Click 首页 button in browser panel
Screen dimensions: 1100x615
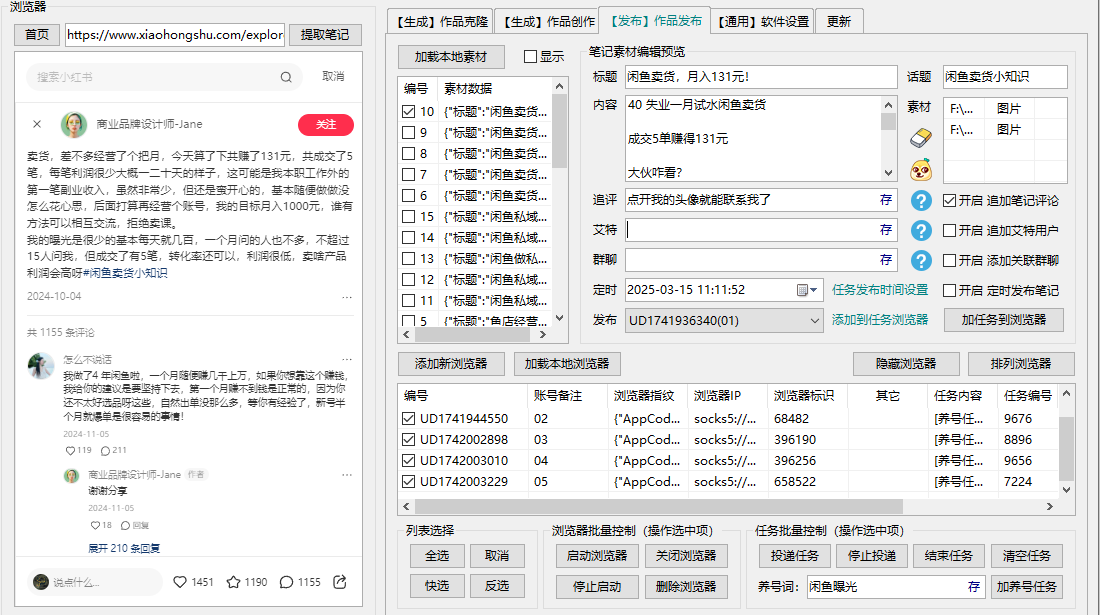click(x=37, y=34)
